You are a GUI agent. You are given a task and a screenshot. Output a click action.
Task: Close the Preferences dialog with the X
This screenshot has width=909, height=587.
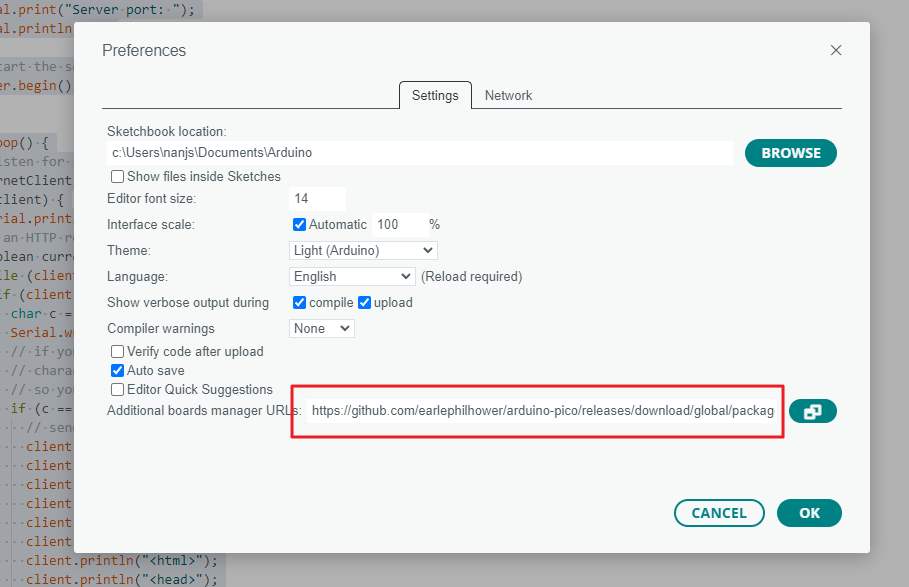[x=836, y=49]
